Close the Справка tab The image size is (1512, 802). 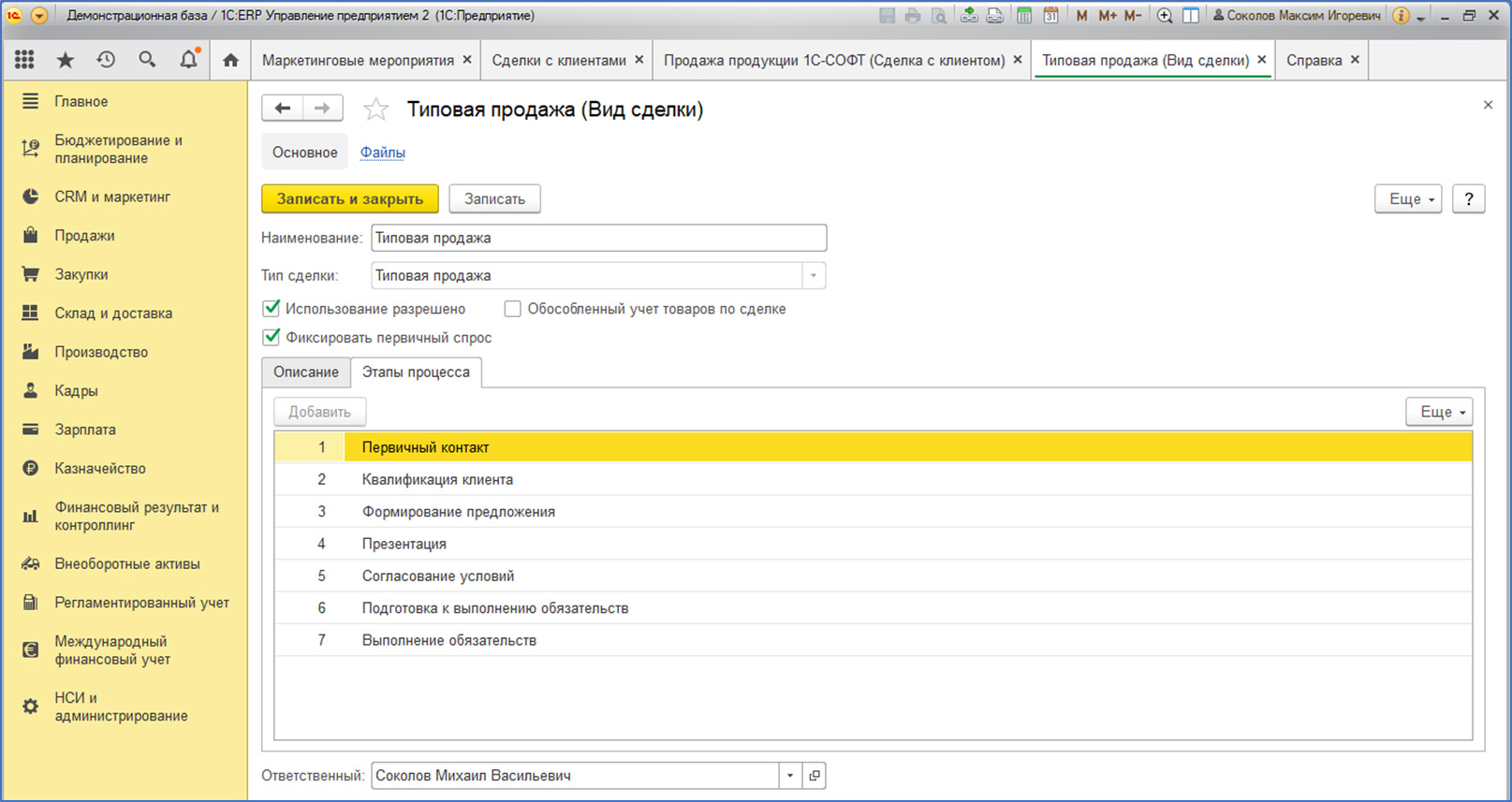(x=1355, y=60)
